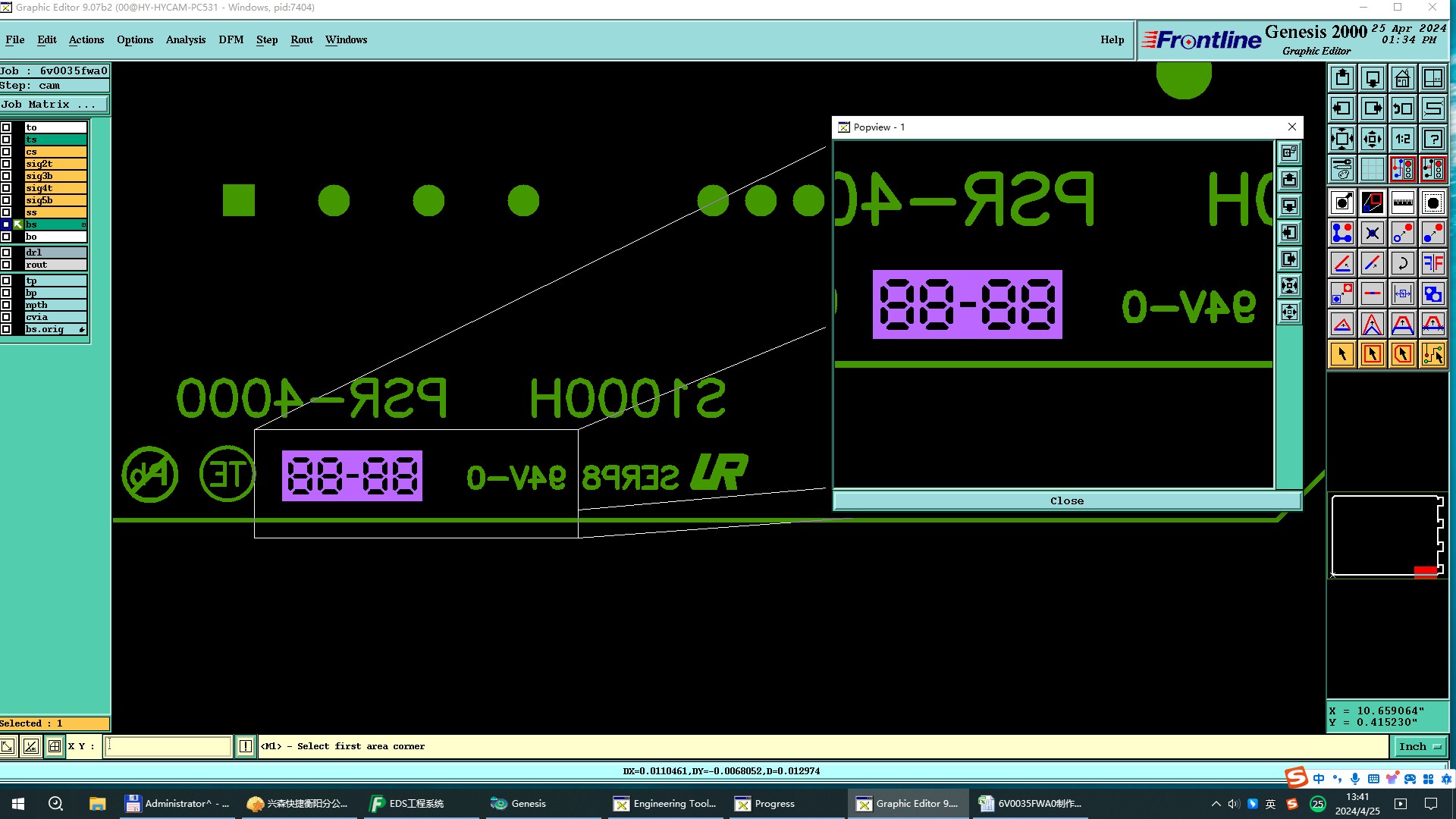Click the pan down view icon
Image resolution: width=1456 pixels, height=819 pixels.
point(1373,78)
